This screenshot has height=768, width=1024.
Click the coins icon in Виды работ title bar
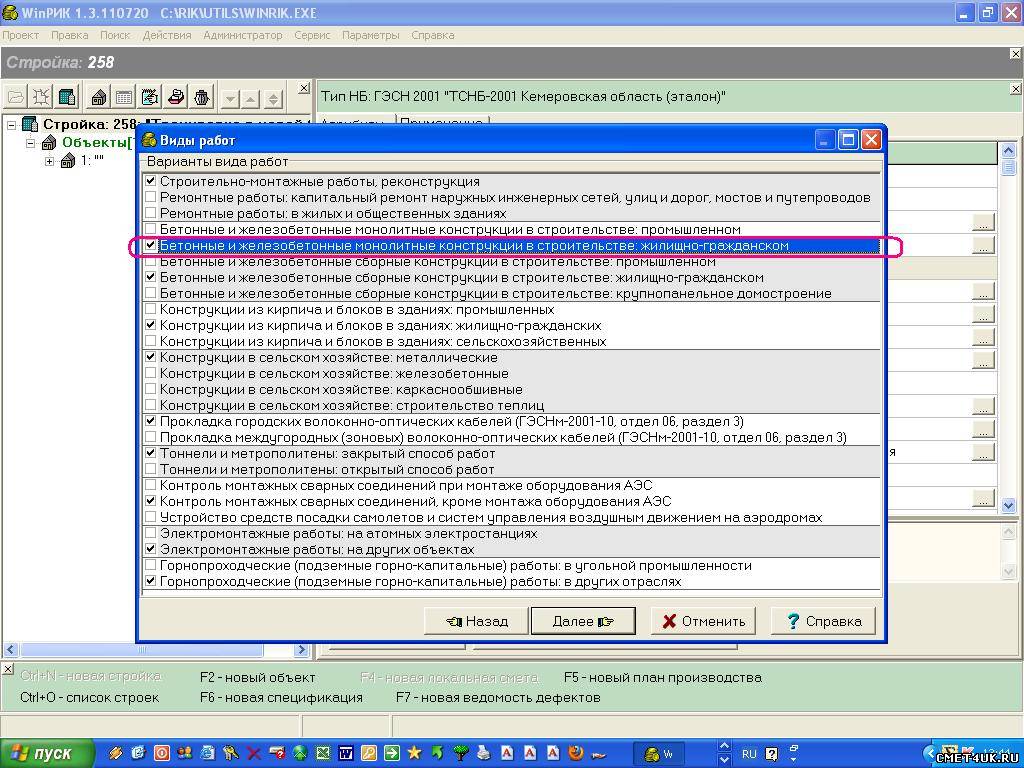click(150, 140)
